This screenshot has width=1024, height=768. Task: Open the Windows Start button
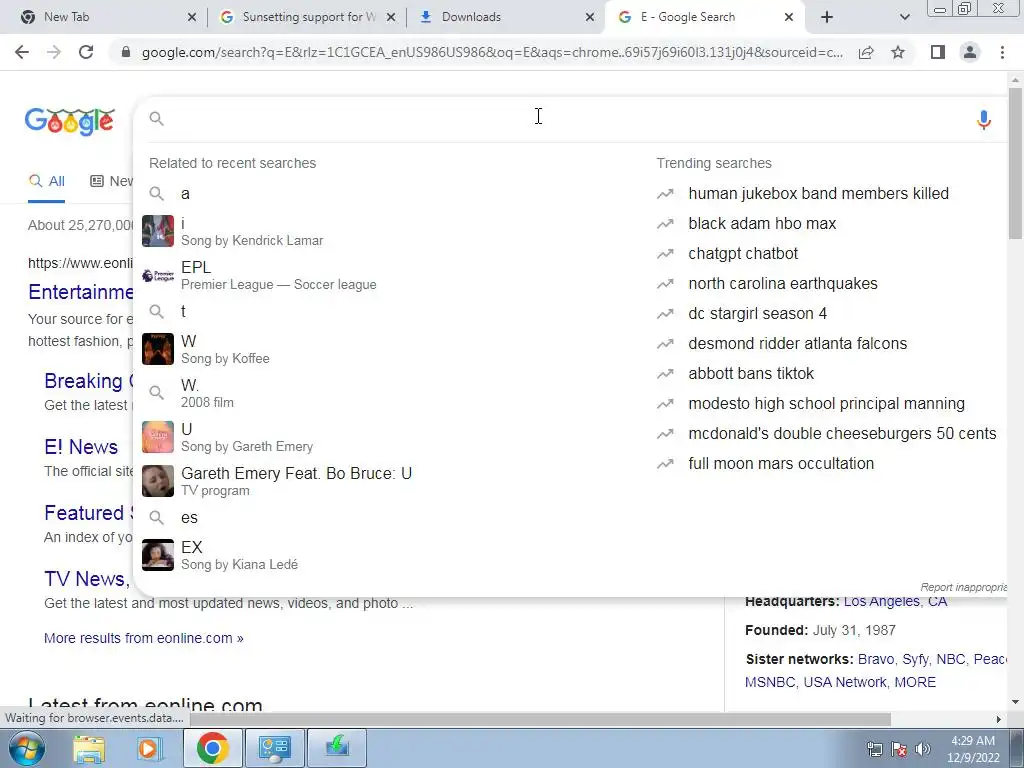(x=27, y=748)
